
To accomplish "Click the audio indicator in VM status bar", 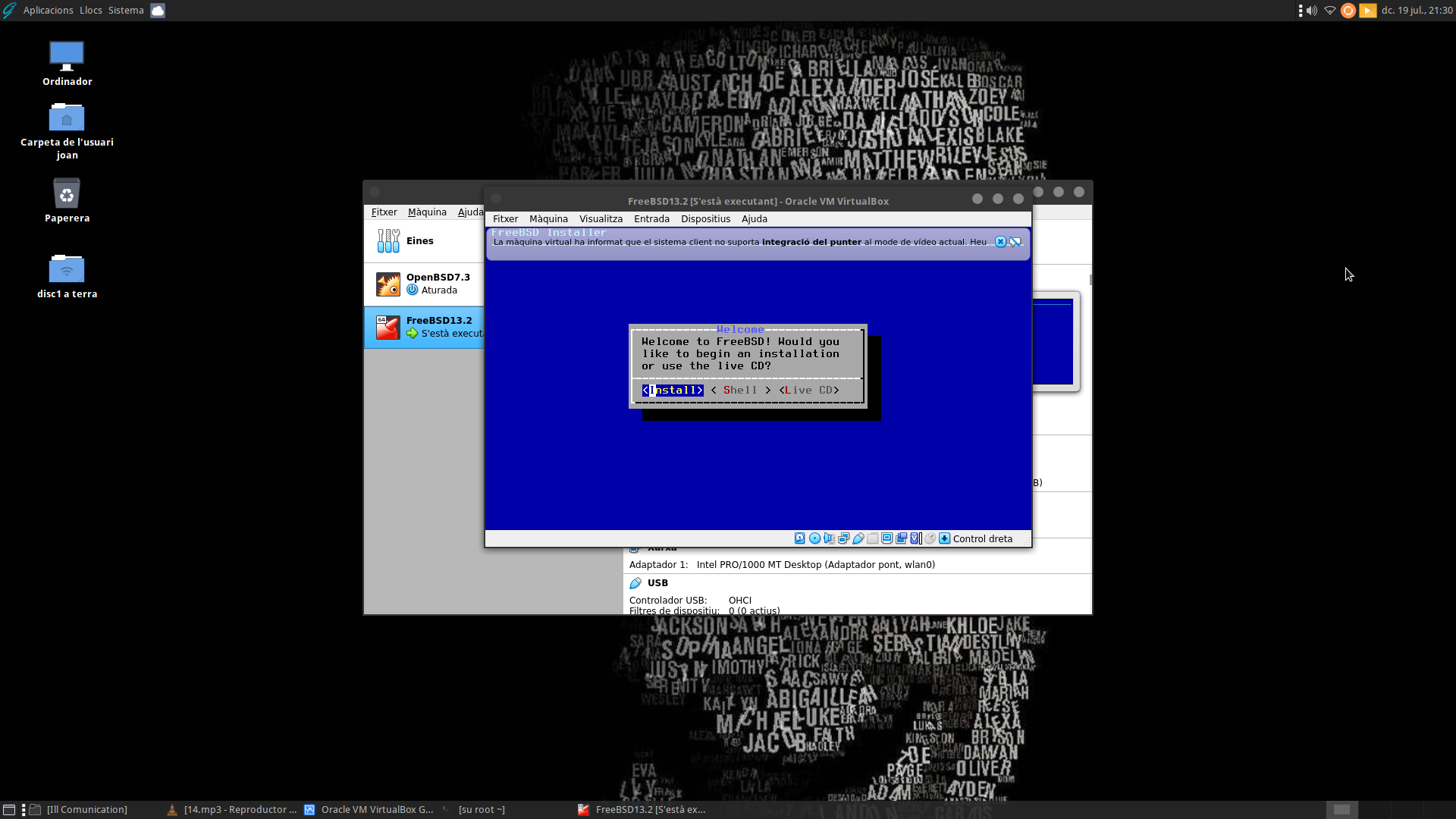I will (x=829, y=538).
